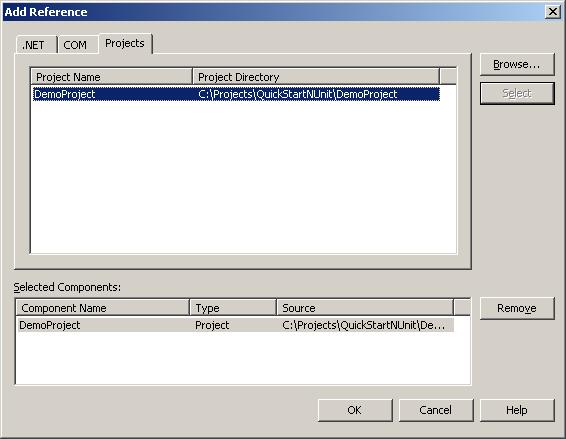This screenshot has width=566, height=439.
Task: Select DemoProject in Selected Components list
Action: [x=235, y=325]
